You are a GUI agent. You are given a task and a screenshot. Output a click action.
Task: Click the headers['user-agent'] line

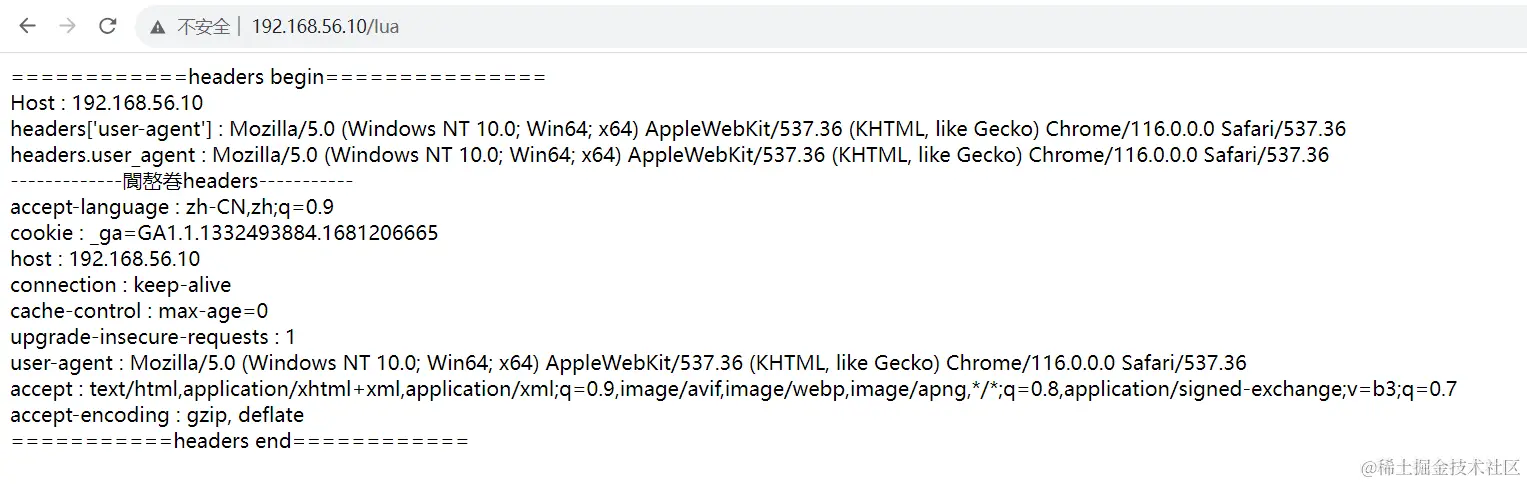[x=678, y=129]
